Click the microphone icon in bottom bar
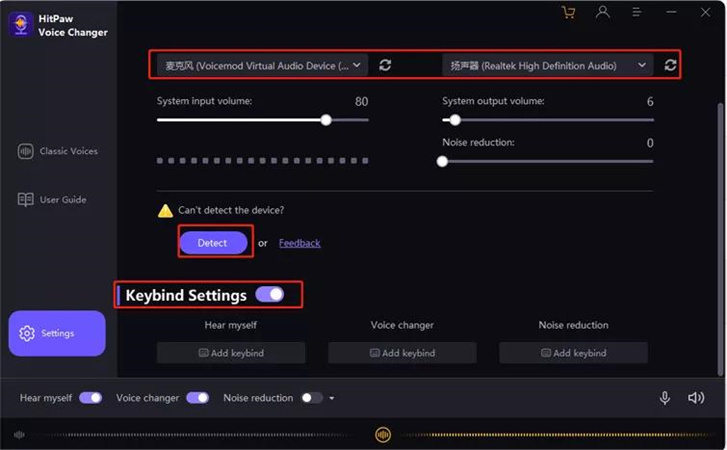Viewport: 727px width, 450px height. coord(664,398)
